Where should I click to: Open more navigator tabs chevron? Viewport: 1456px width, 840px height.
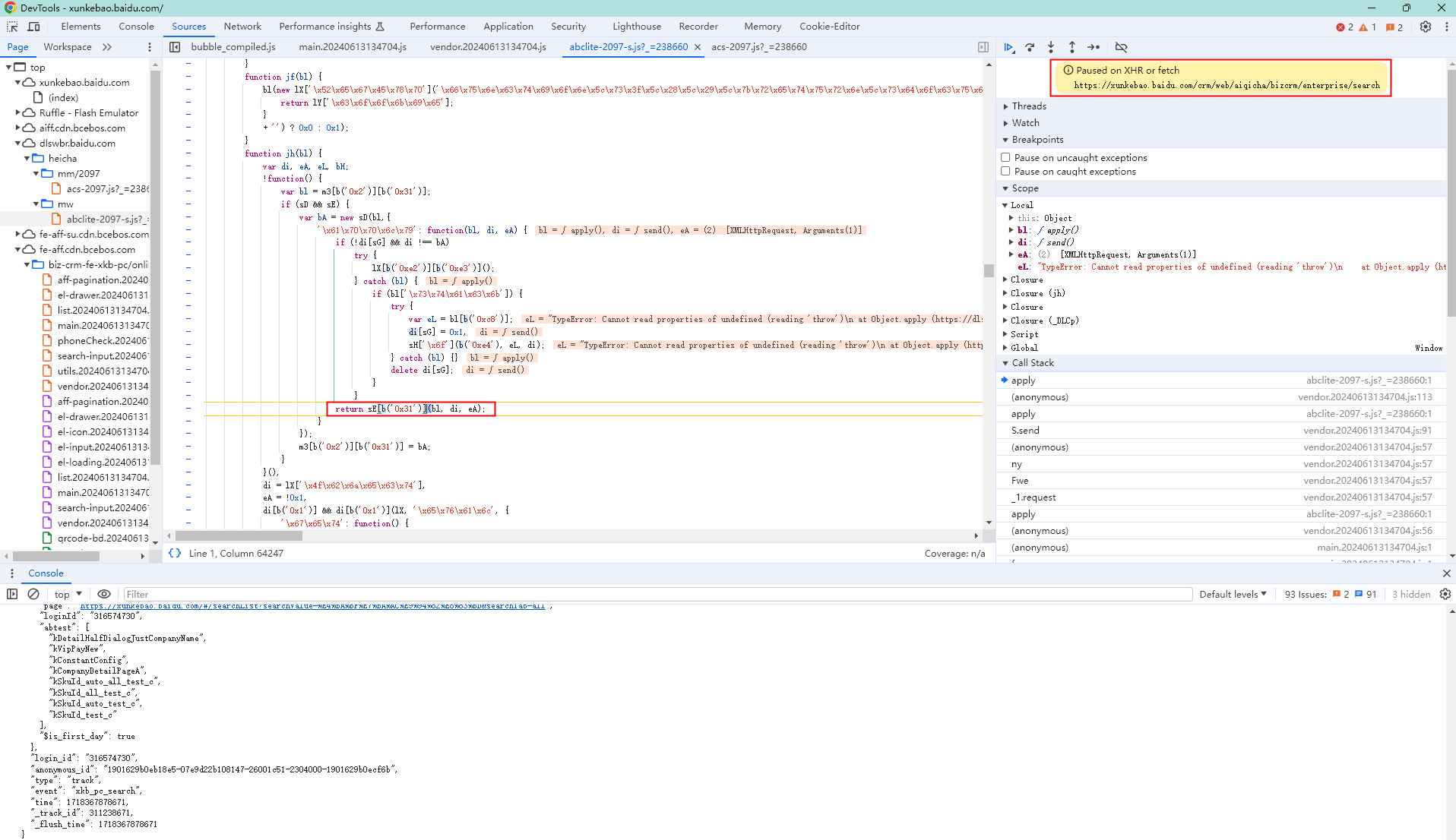click(x=107, y=47)
